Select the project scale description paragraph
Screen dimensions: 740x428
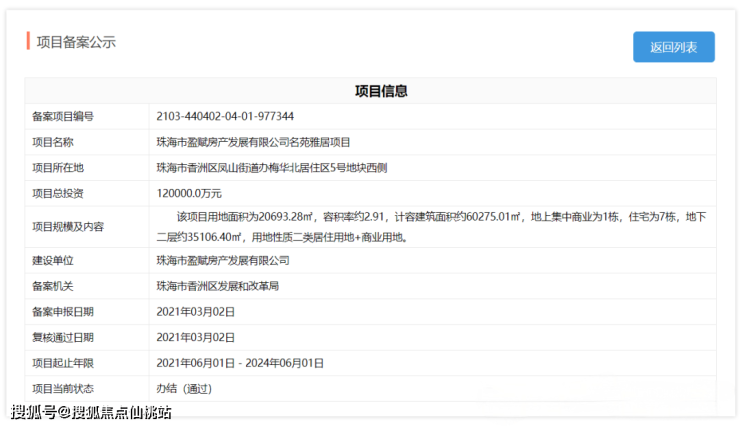(430, 227)
